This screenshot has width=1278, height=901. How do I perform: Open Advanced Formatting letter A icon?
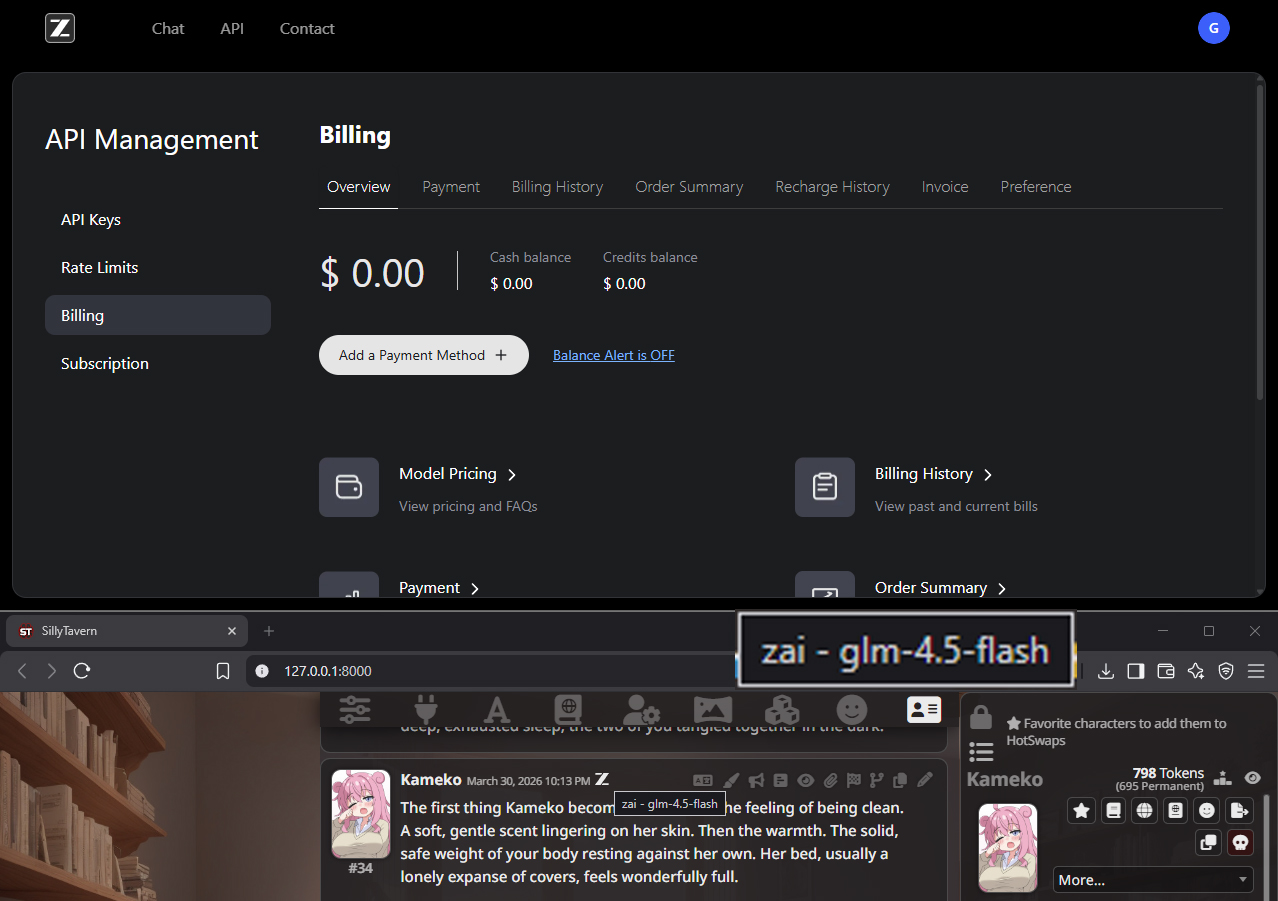(x=497, y=710)
